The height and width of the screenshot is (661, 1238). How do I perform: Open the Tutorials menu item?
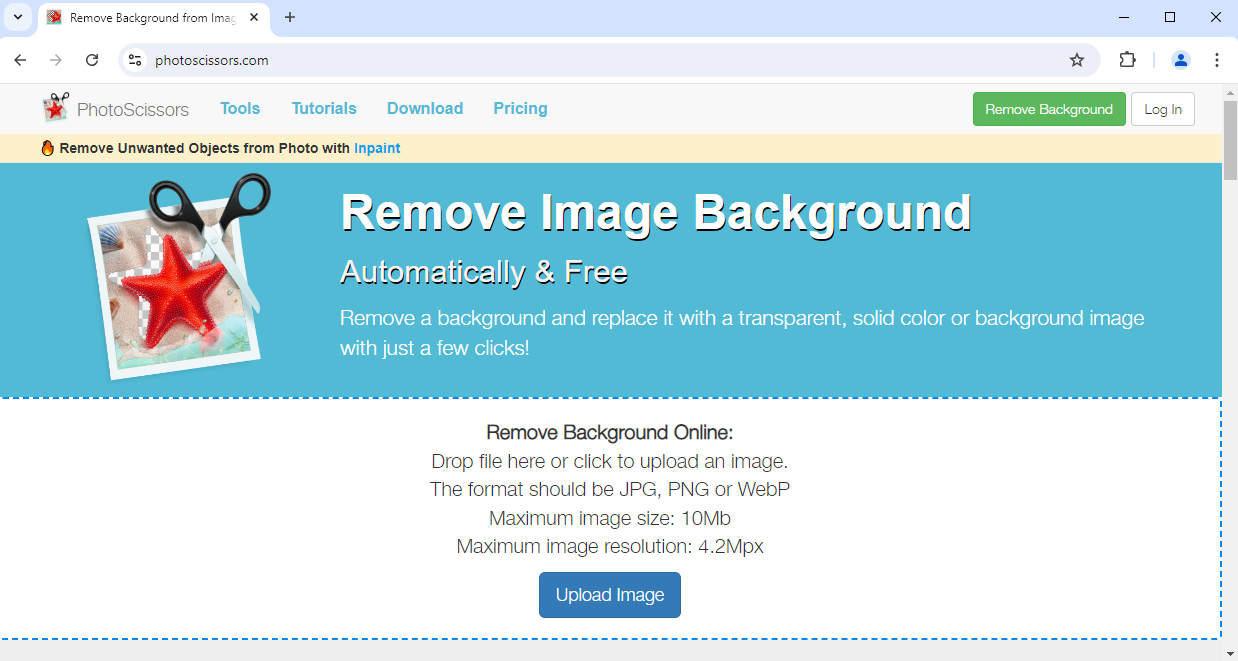(324, 108)
